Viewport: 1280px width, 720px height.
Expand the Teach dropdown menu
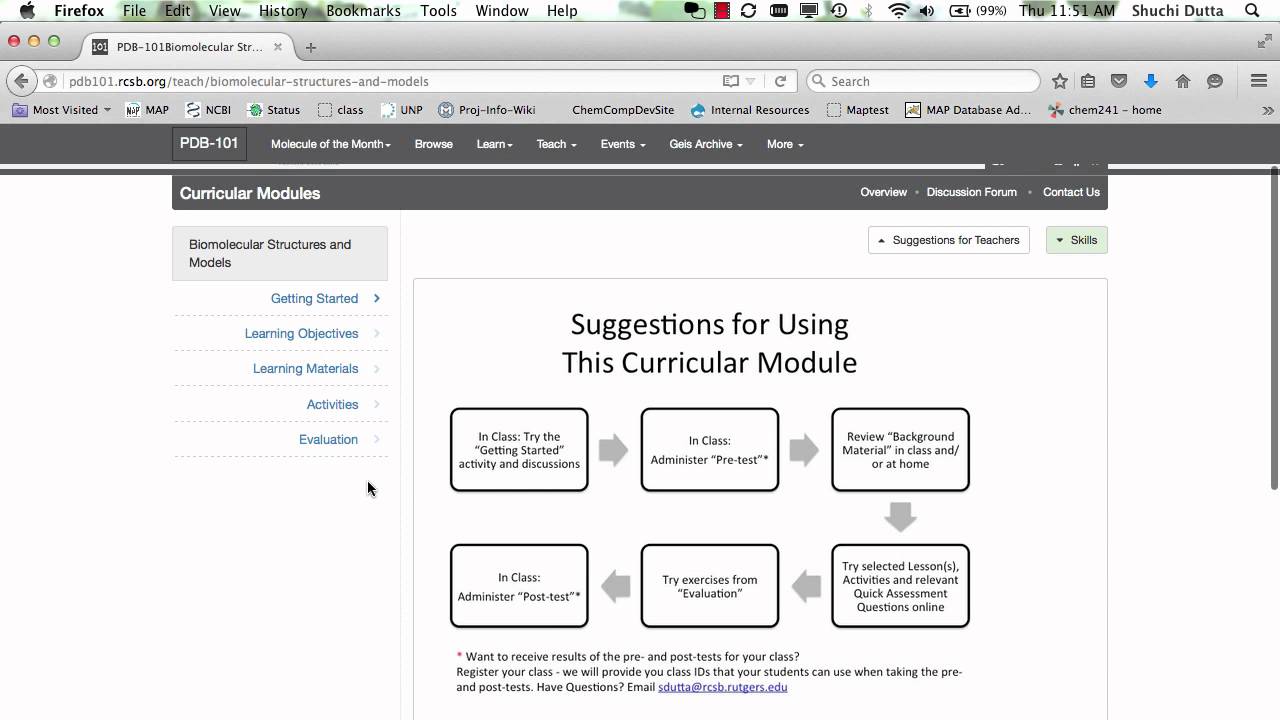coord(556,144)
